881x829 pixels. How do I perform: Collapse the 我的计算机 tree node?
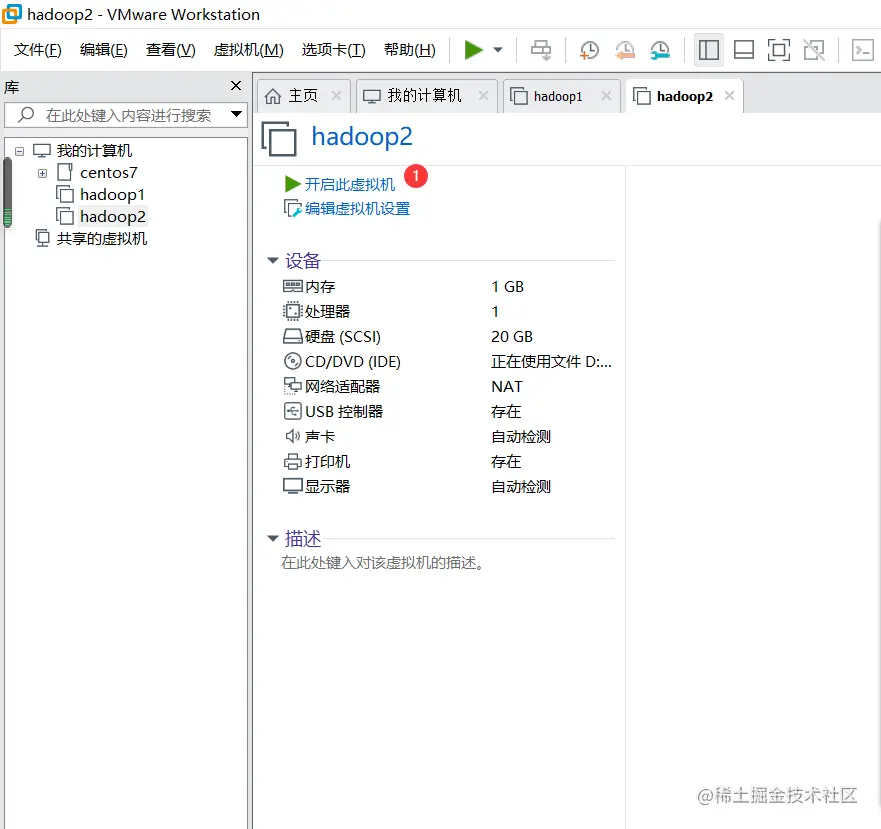pos(20,151)
